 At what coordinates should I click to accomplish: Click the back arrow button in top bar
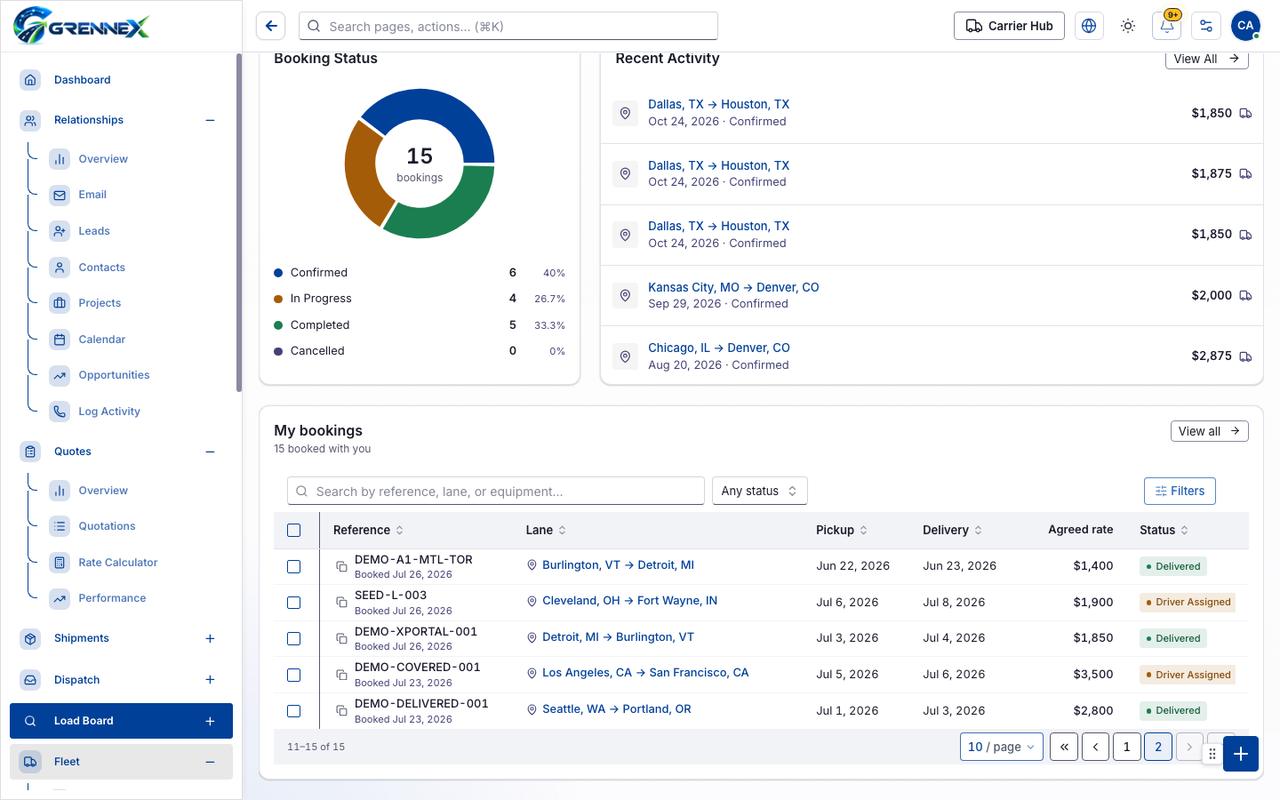tap(271, 26)
